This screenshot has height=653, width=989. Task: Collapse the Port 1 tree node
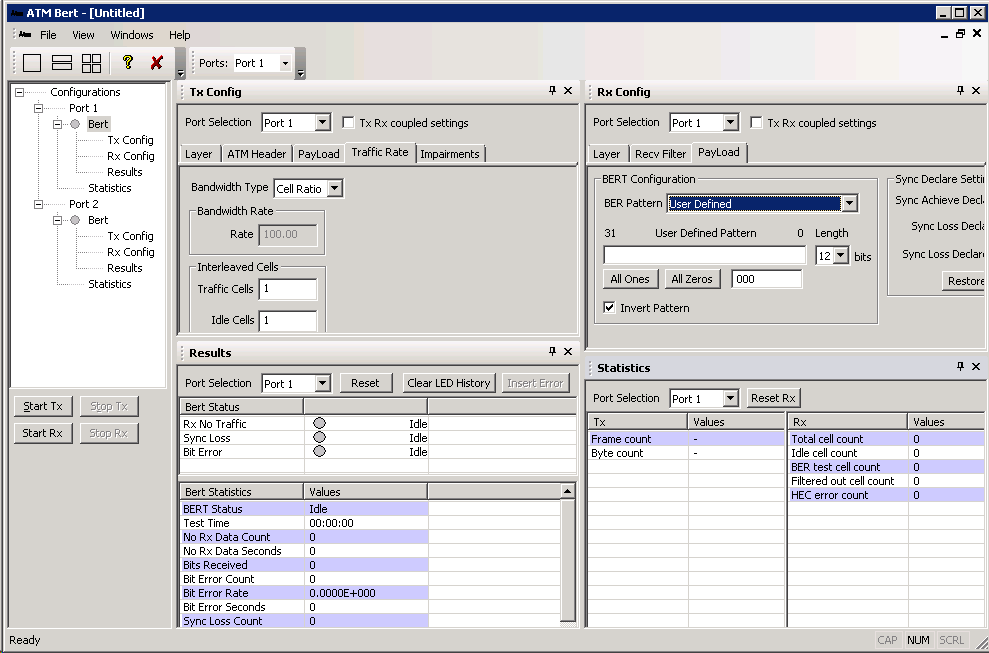(38, 109)
